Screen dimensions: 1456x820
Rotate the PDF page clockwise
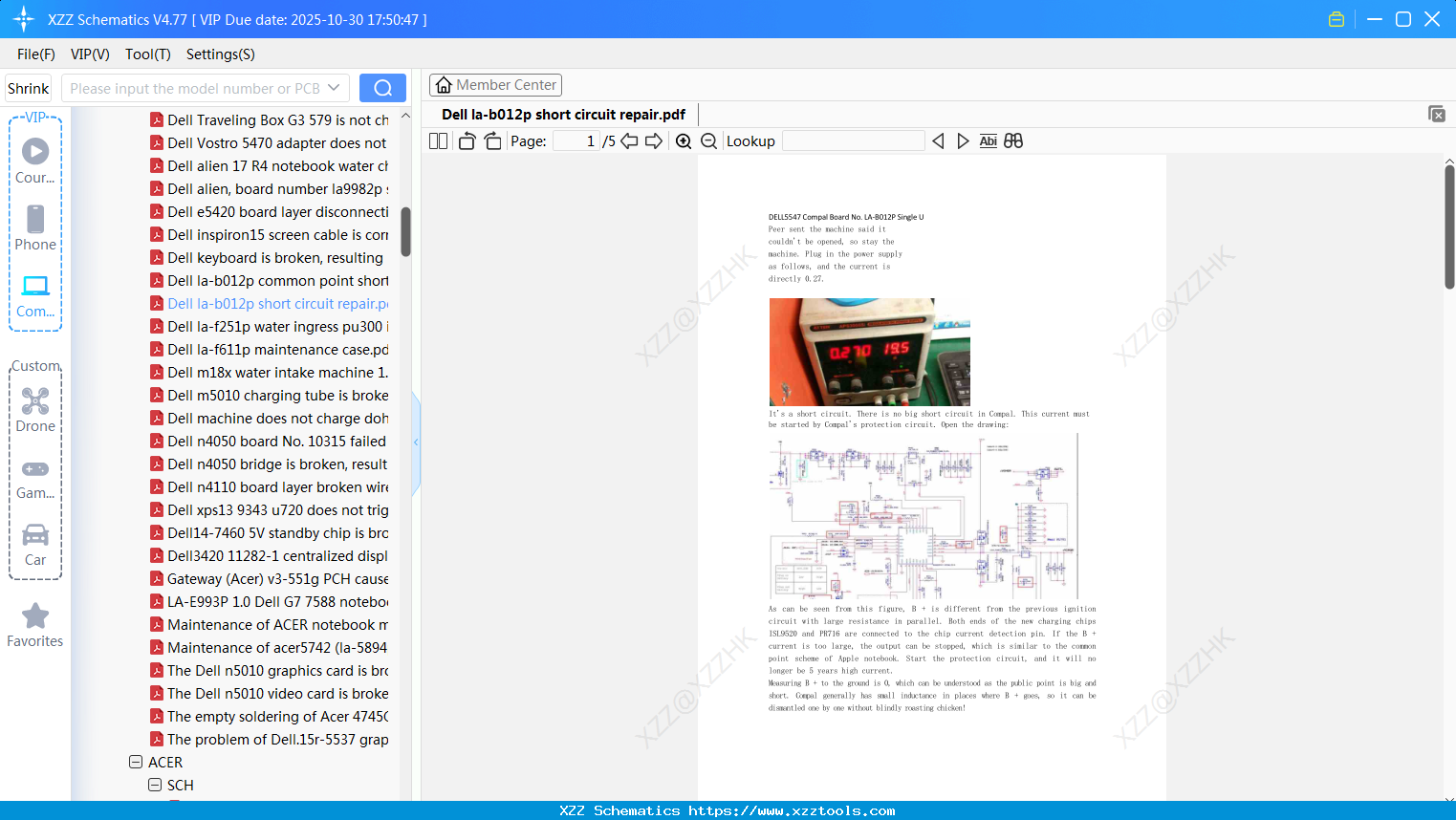pos(492,141)
